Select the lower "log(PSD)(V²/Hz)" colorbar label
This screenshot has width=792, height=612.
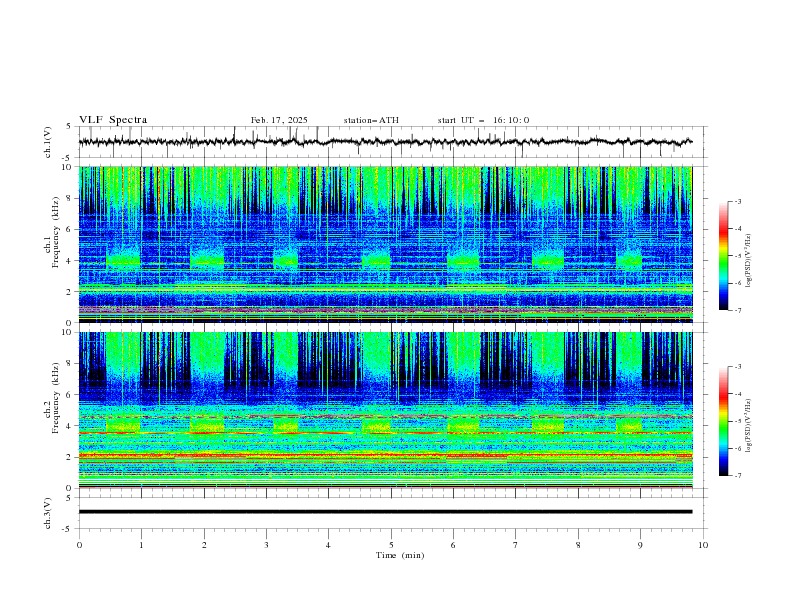pyautogui.click(x=749, y=425)
